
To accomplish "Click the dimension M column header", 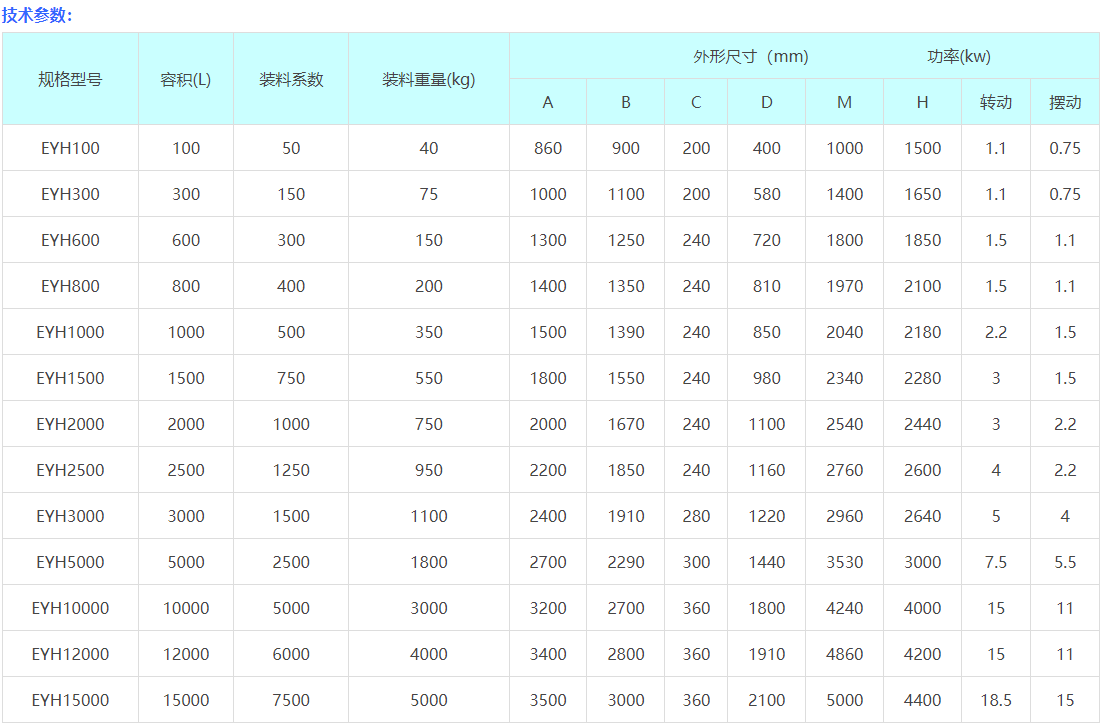I will 845,102.
